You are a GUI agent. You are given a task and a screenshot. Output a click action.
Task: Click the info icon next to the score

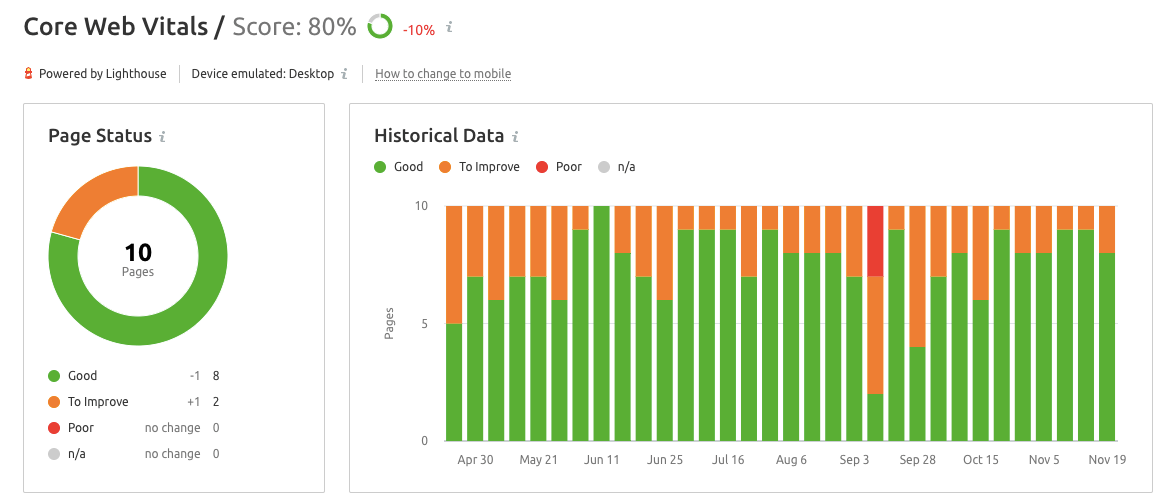449,29
